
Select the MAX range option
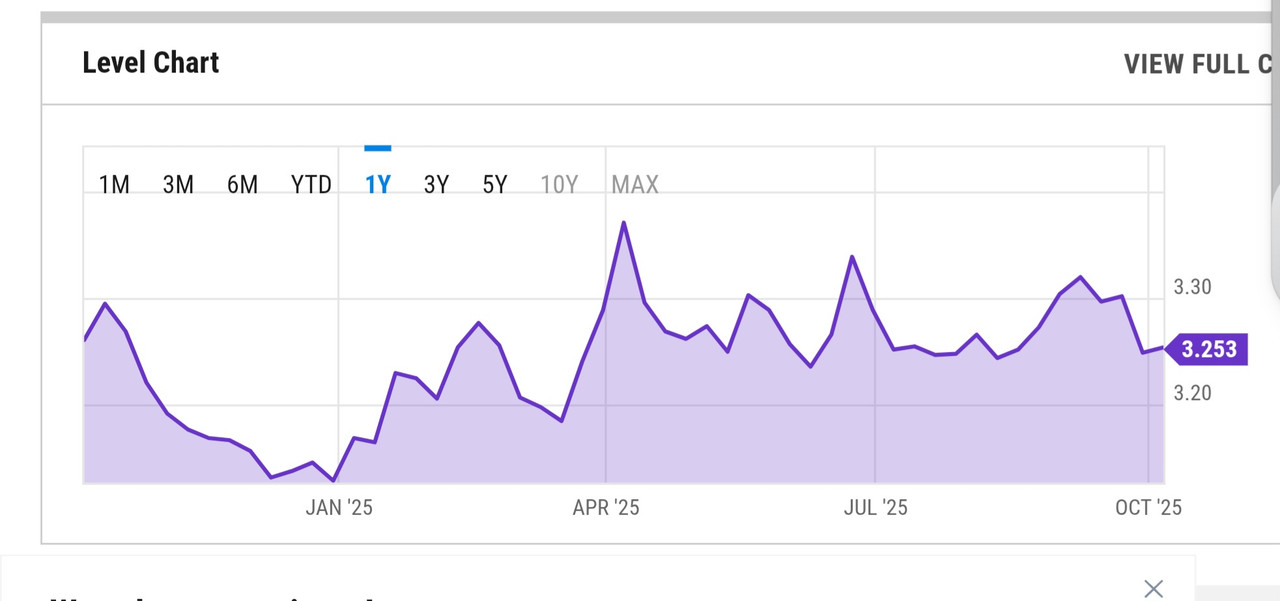(x=635, y=185)
